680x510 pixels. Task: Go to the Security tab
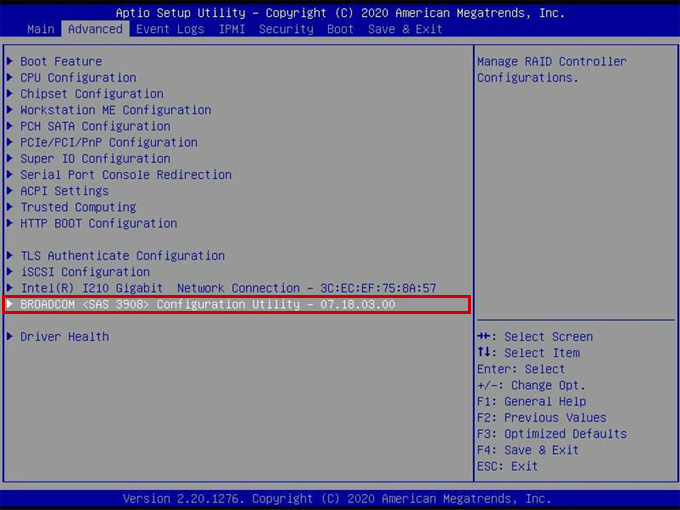tap(286, 29)
